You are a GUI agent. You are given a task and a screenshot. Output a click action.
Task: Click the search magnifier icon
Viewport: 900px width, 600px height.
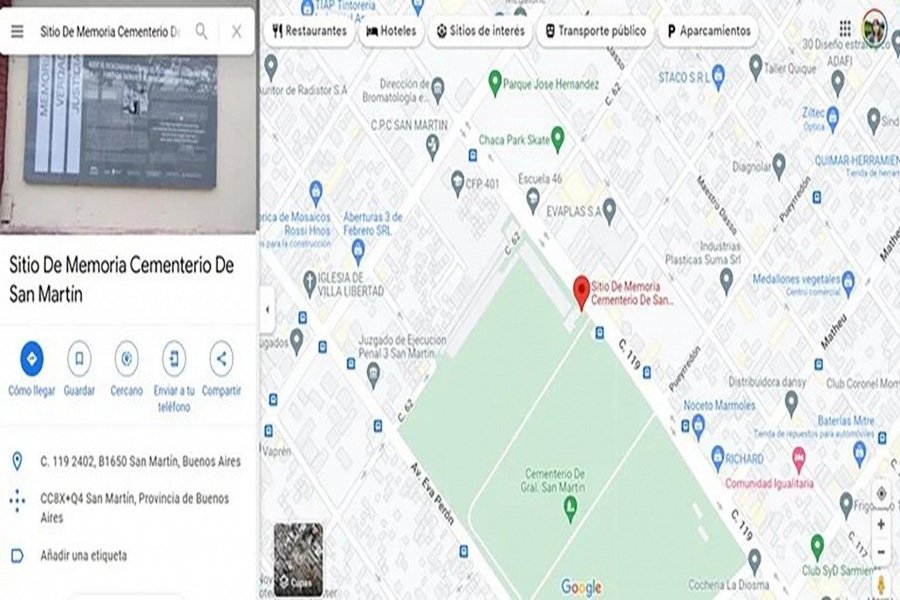tap(201, 31)
